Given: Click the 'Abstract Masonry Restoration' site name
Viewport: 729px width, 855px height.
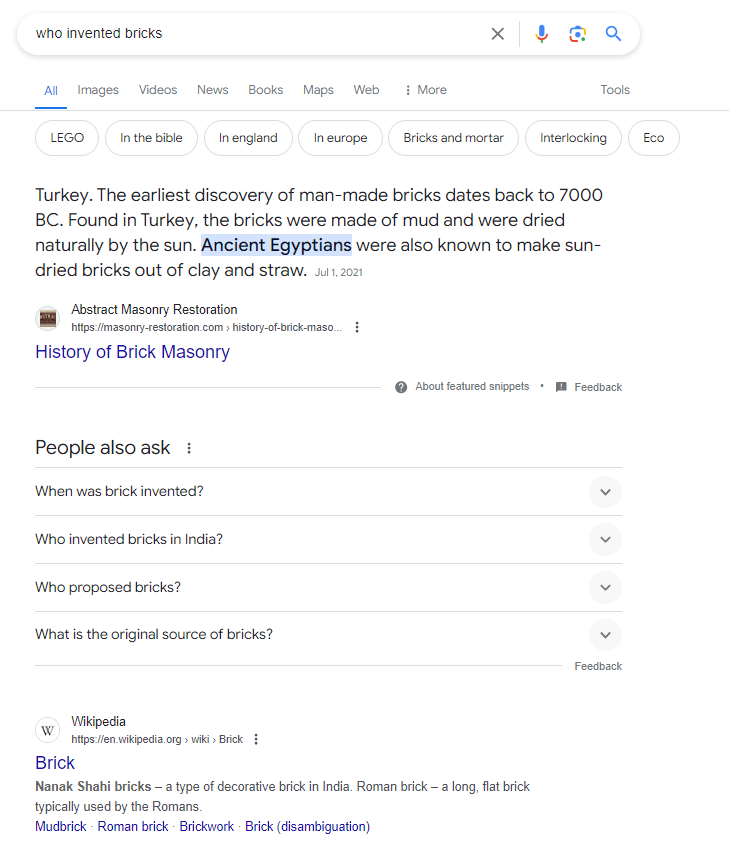Looking at the screenshot, I should click(154, 310).
